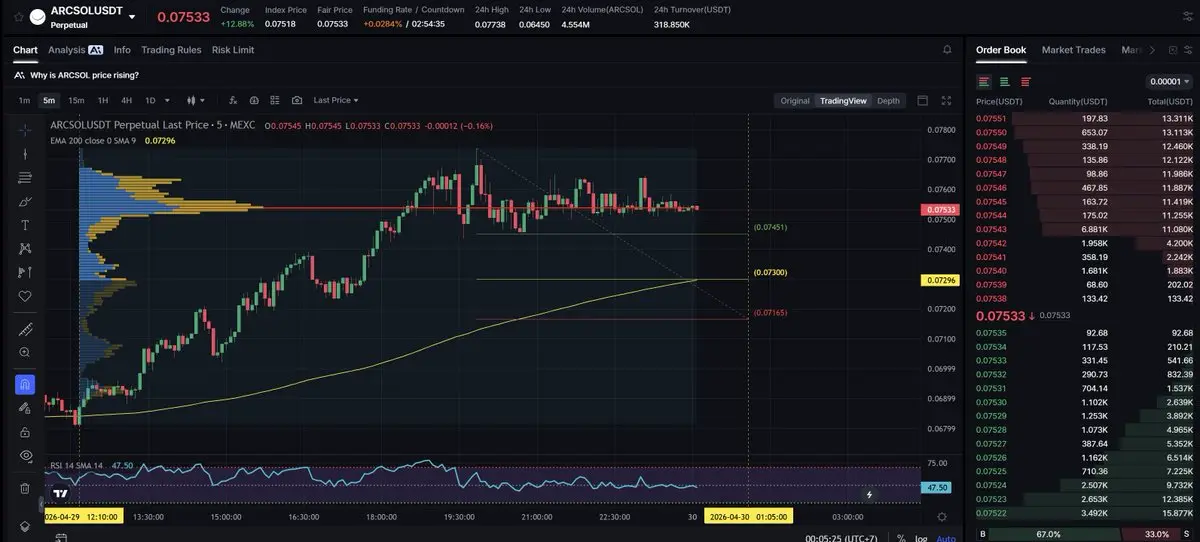Open ARCSOLUSDT pair selector dropdown
This screenshot has height=542, width=1200.
point(132,16)
